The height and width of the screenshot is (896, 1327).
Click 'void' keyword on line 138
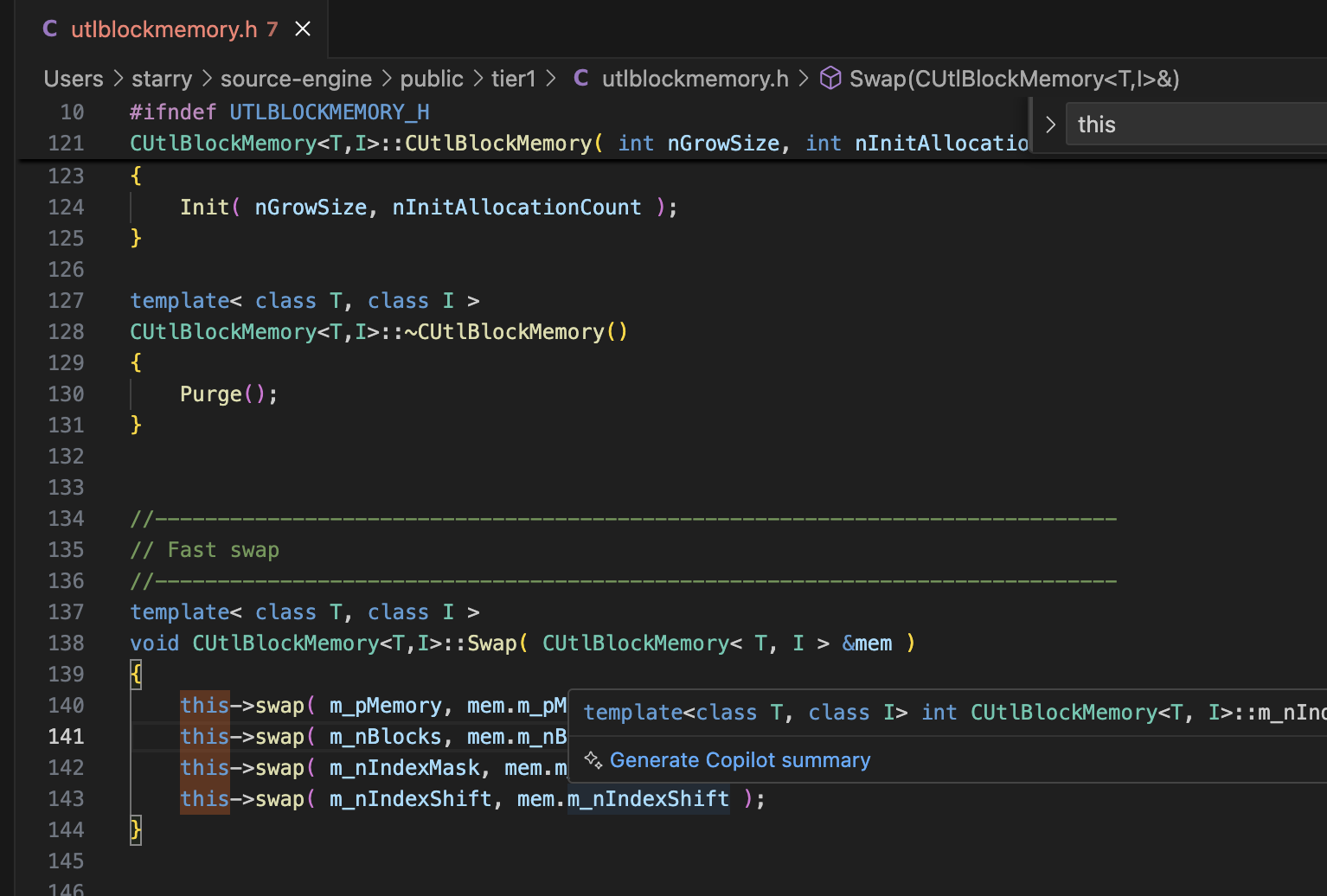point(155,643)
